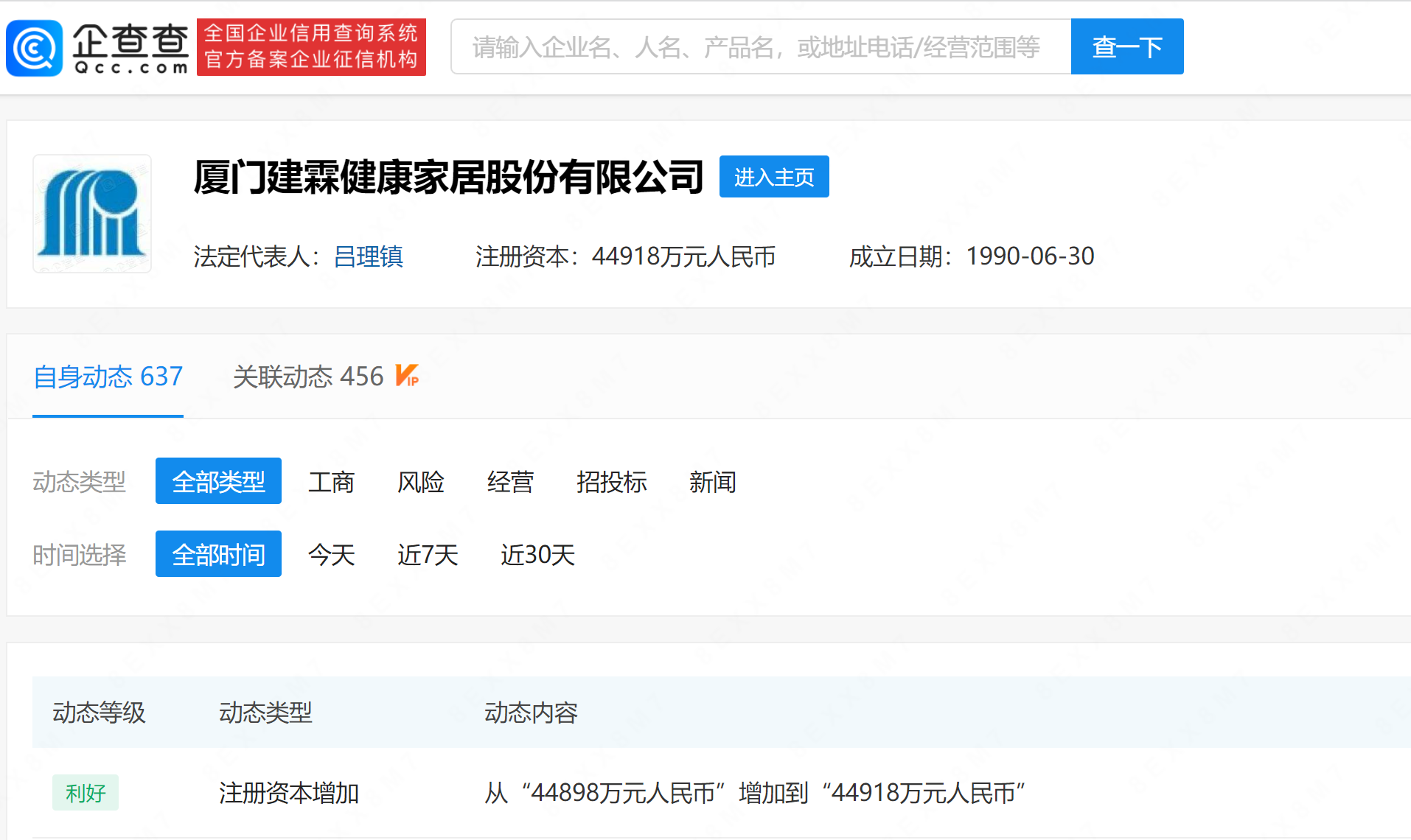The image size is (1411, 840).
Task: Switch to 关联动态 456 tab
Action: (x=308, y=377)
